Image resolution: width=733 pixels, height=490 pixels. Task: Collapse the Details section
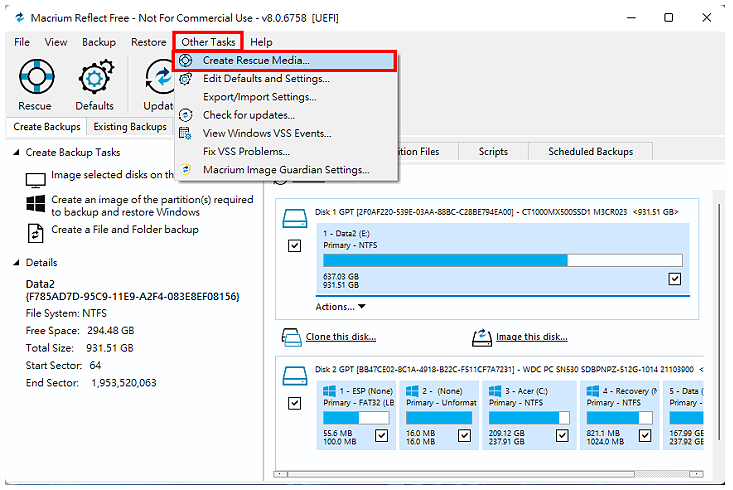(16, 263)
